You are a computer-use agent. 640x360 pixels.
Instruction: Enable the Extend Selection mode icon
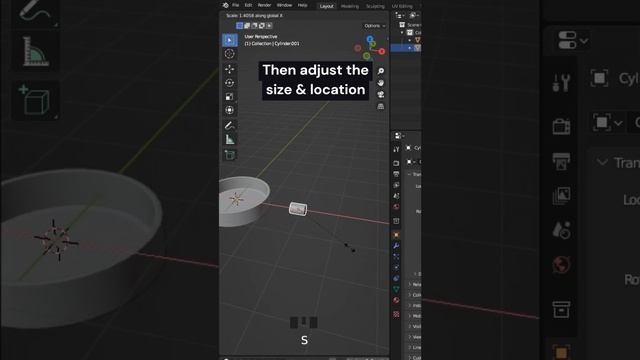pos(247,26)
